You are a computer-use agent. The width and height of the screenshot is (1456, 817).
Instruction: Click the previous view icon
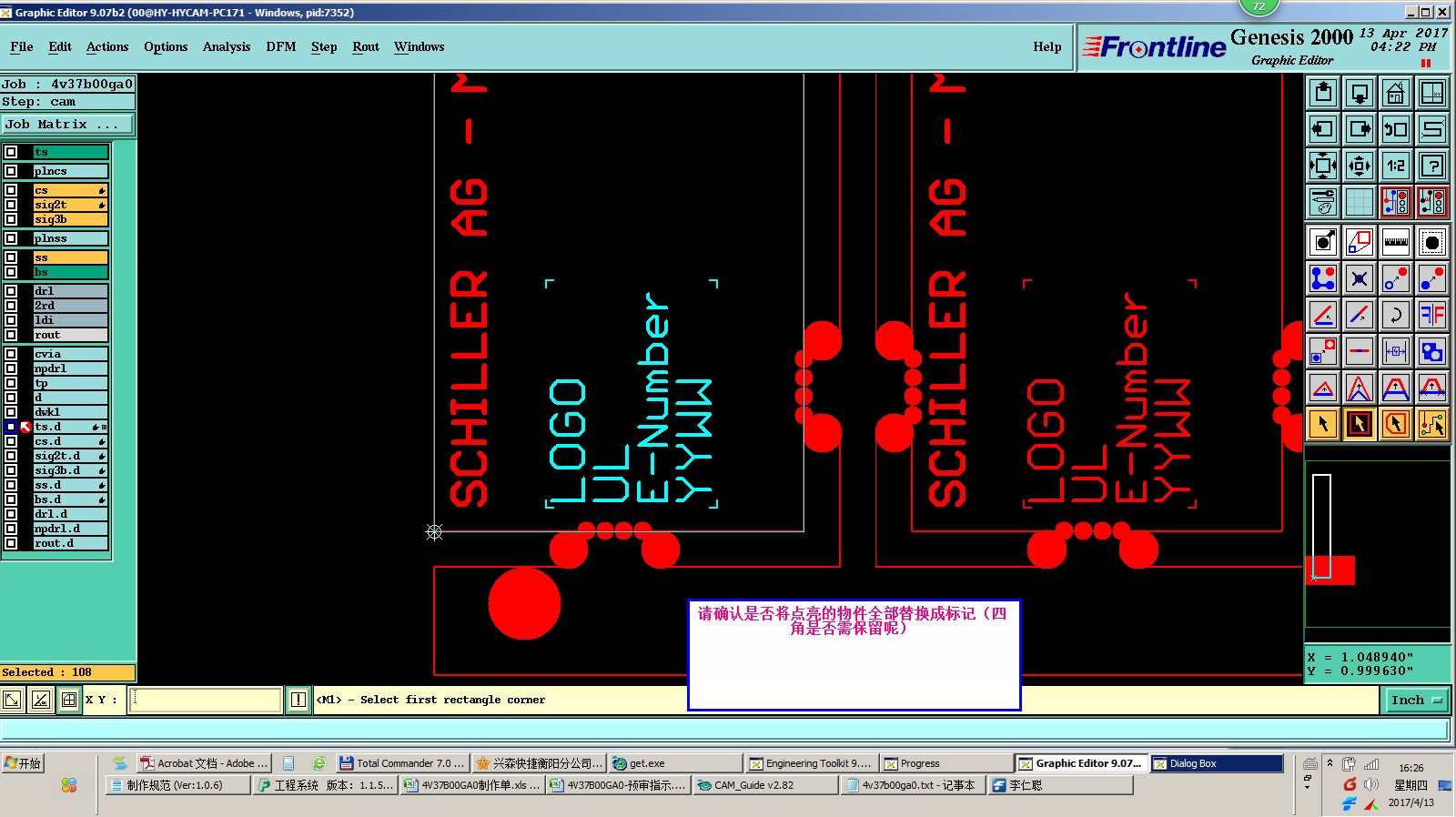[1395, 129]
